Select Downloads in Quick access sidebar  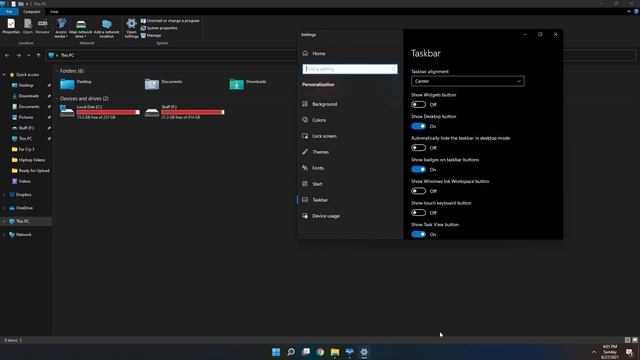pos(29,96)
